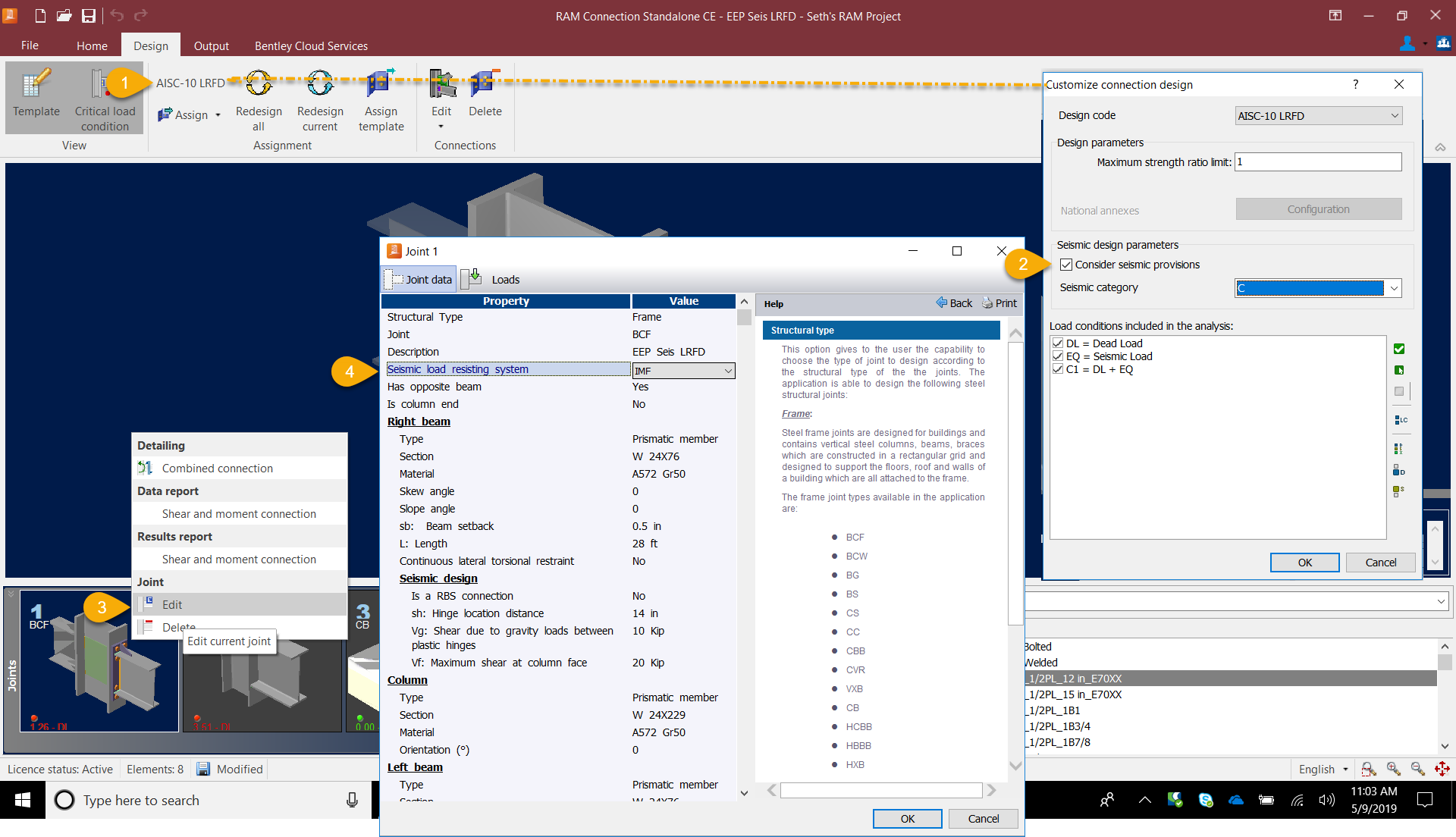This screenshot has height=837, width=1456.
Task: Open the File menu tab
Action: point(30,45)
